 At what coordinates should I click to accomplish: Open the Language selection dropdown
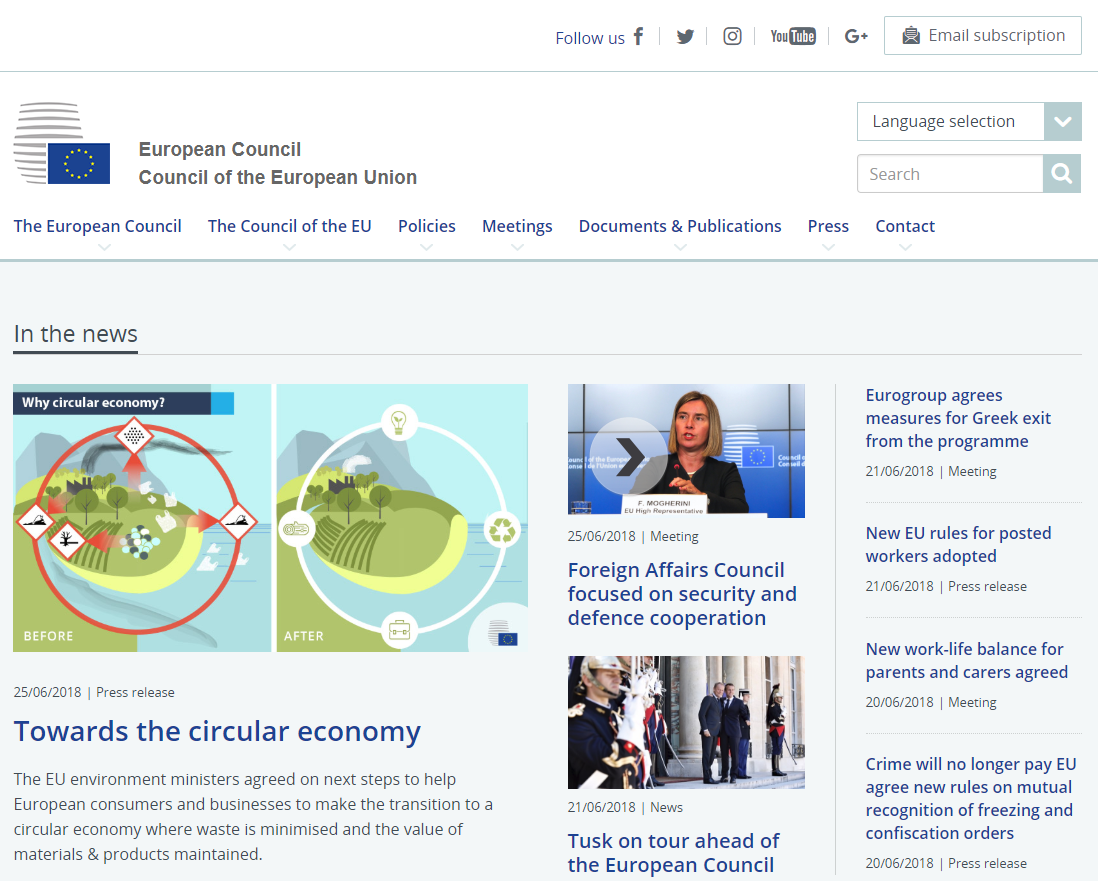click(x=969, y=121)
